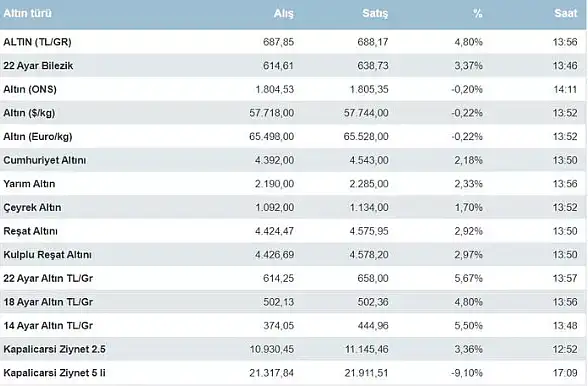Image resolution: width=588 pixels, height=386 pixels.
Task: Open 14 Ayar Altın TL/Gr entry
Action: 293,326
